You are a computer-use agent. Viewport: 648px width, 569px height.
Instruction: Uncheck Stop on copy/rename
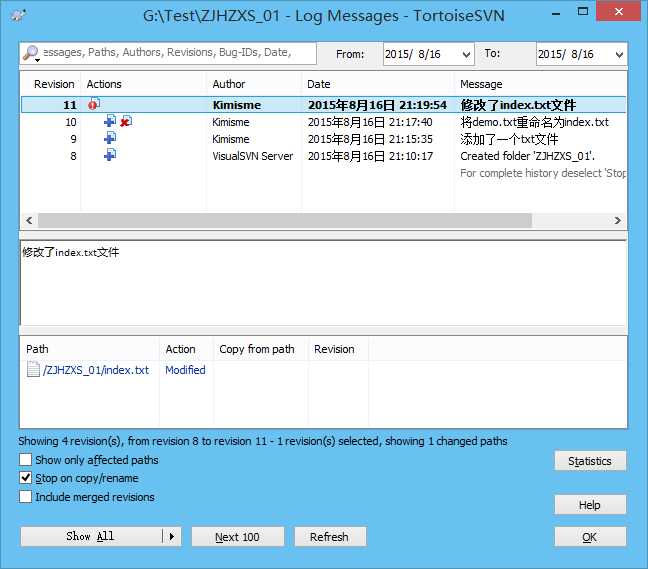coord(25,478)
